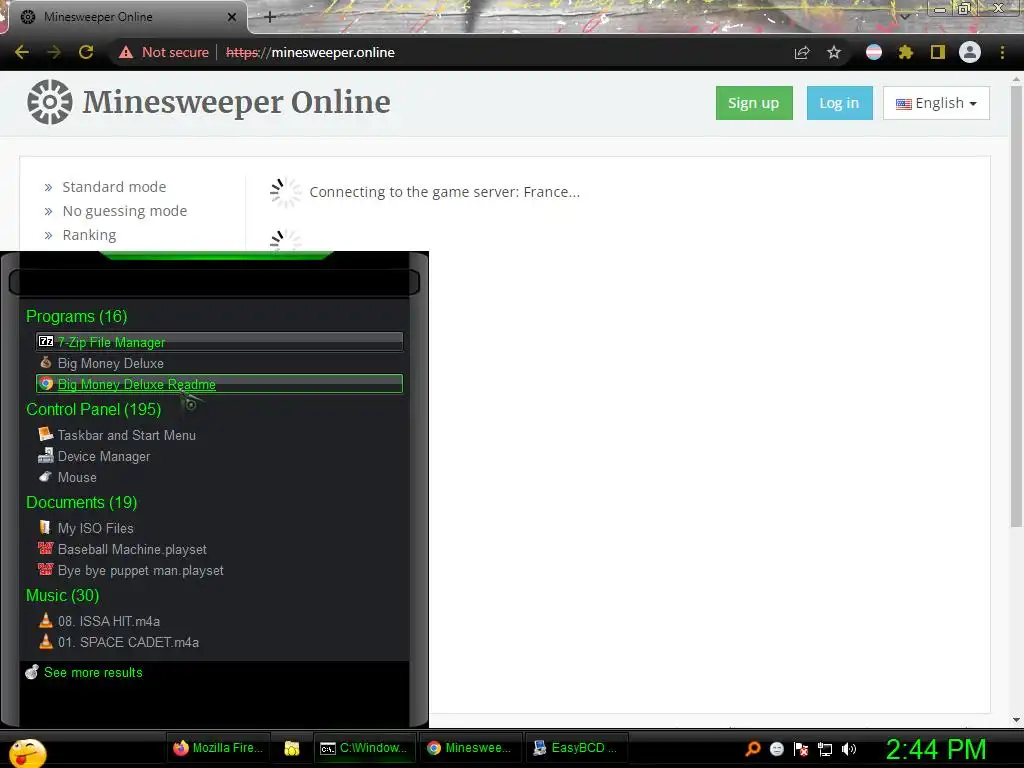This screenshot has width=1024, height=768.
Task: Open the browser side panel icon
Action: tap(938, 52)
